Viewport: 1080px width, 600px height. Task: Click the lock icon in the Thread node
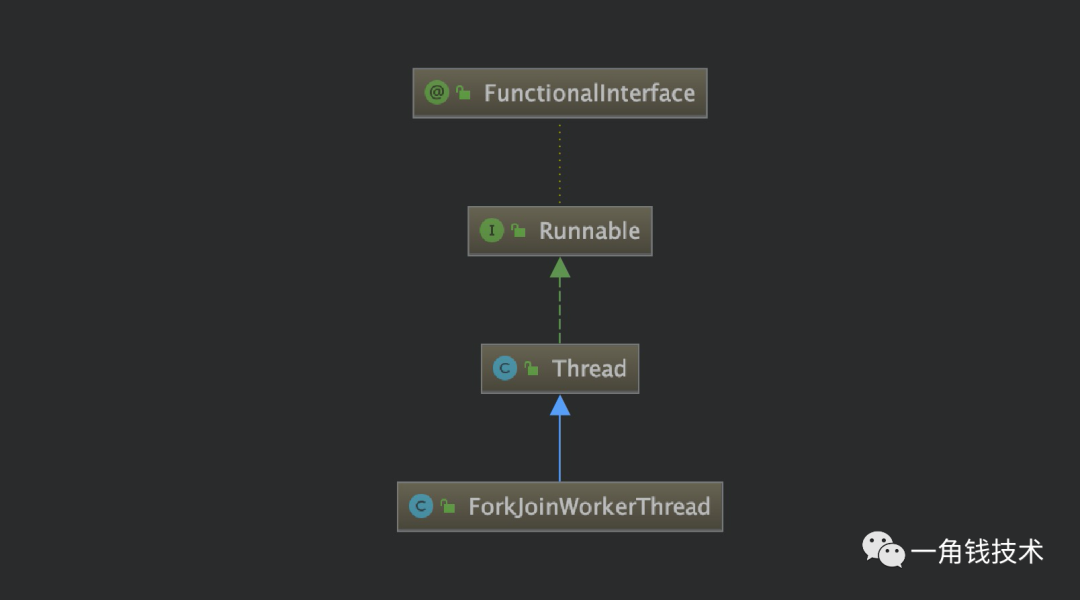[x=532, y=369]
